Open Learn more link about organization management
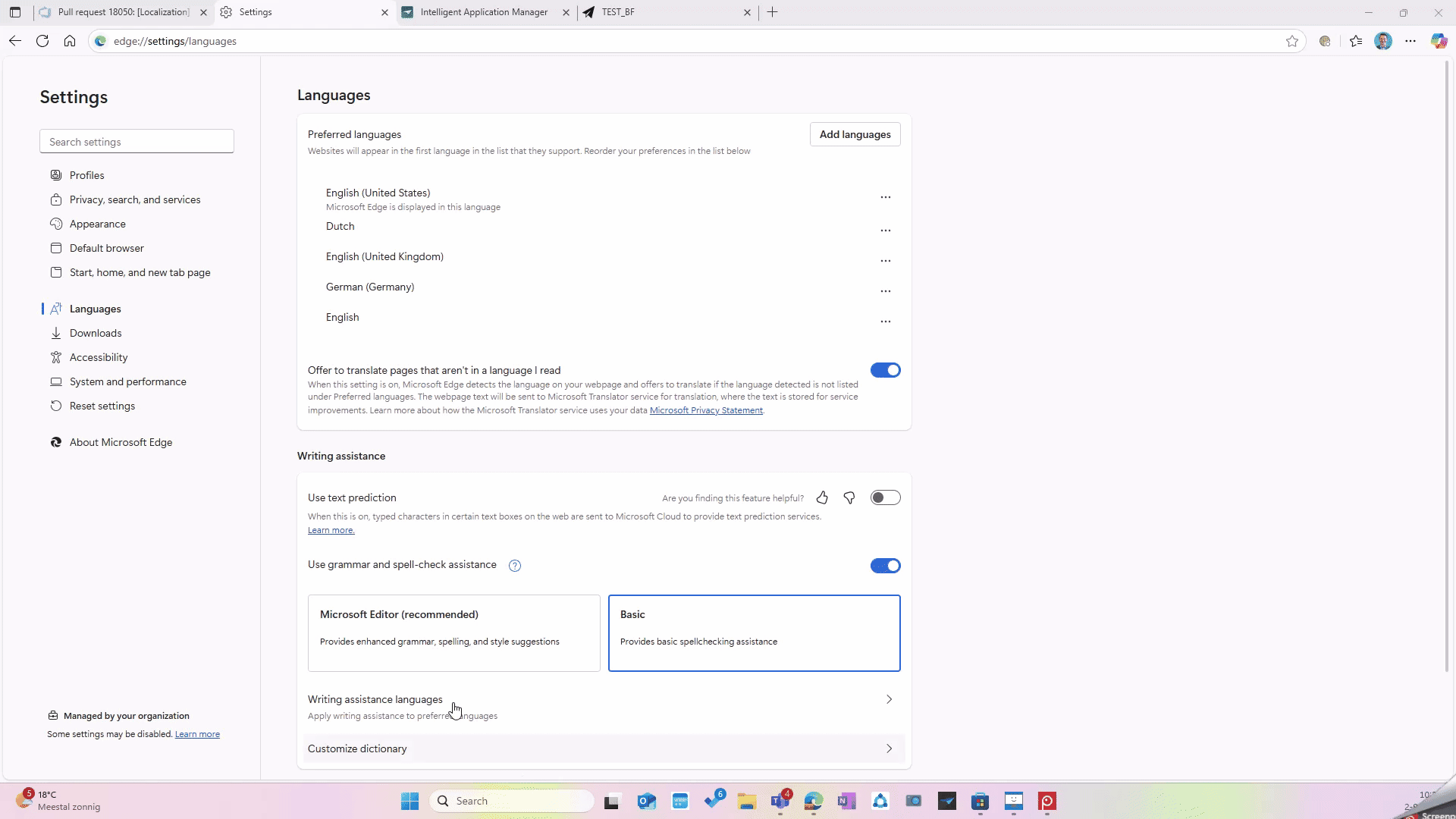The height and width of the screenshot is (819, 1456). [197, 734]
